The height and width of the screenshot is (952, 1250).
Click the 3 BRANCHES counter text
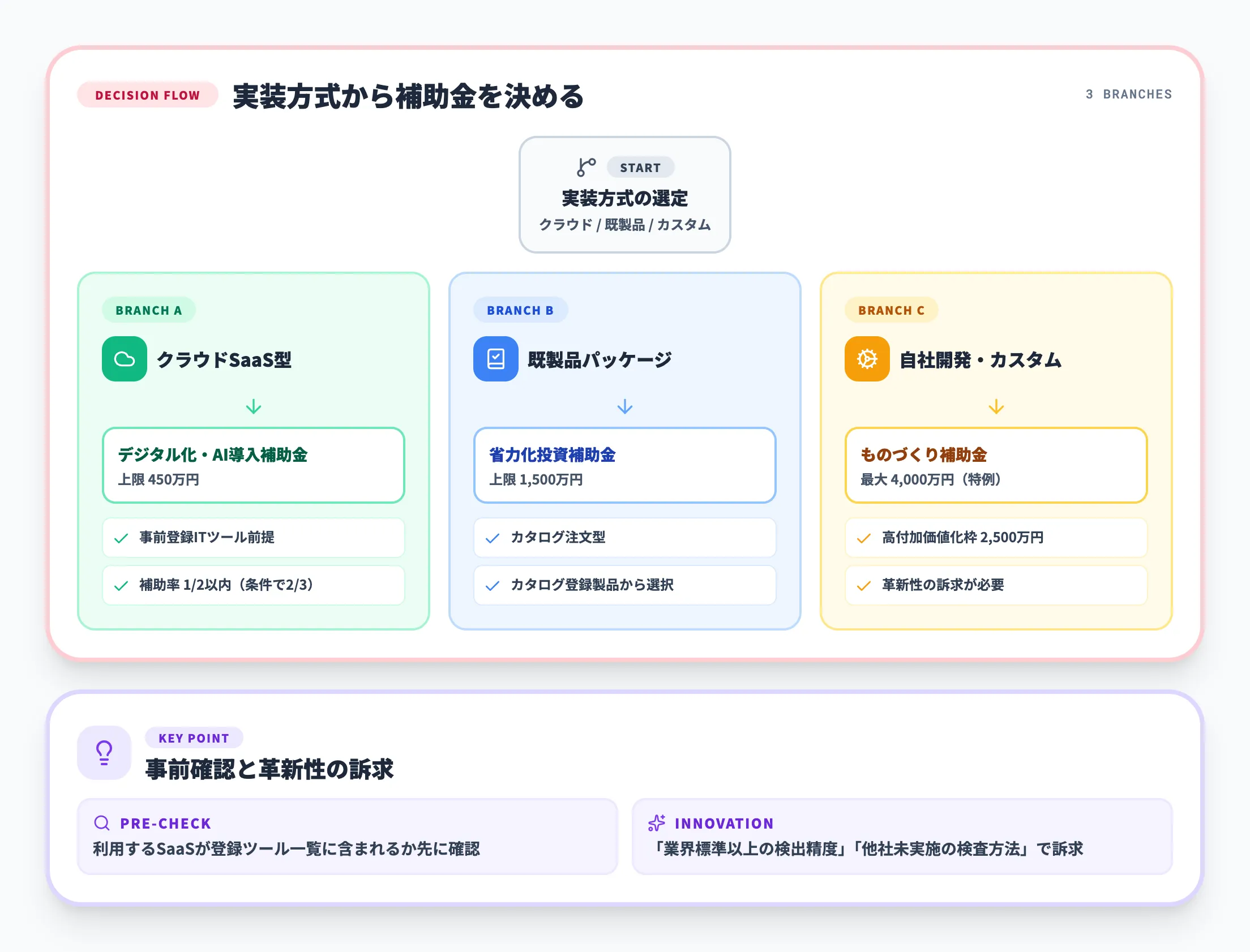(1129, 94)
